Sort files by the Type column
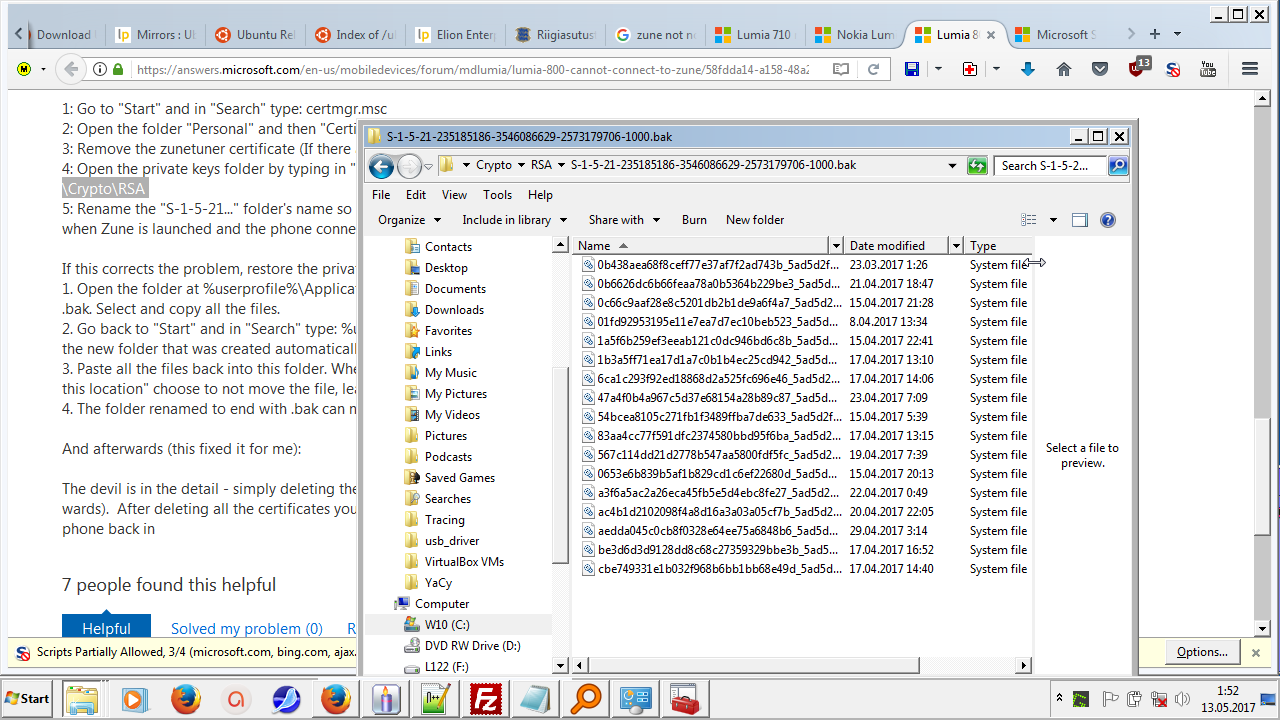1280x720 pixels. point(999,246)
